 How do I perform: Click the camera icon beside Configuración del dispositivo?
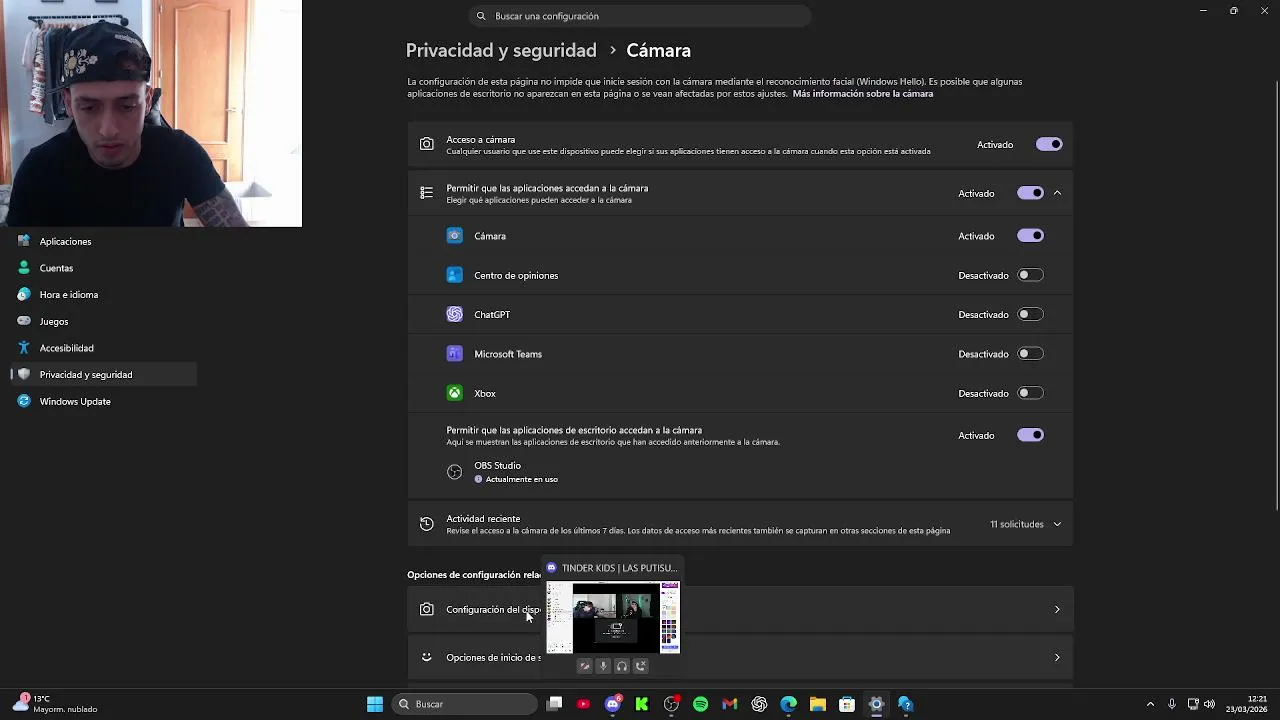click(427, 609)
